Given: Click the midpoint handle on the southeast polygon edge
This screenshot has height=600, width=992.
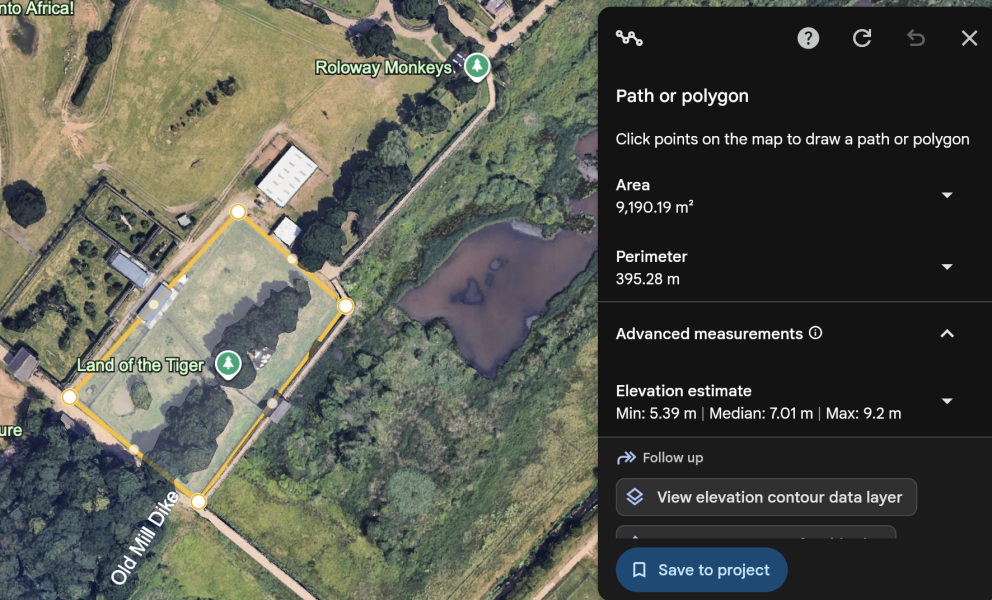Looking at the screenshot, I should tap(272, 403).
